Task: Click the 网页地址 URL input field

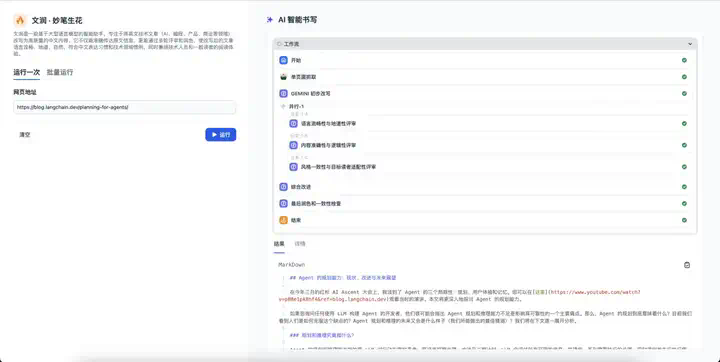Action: (x=124, y=107)
